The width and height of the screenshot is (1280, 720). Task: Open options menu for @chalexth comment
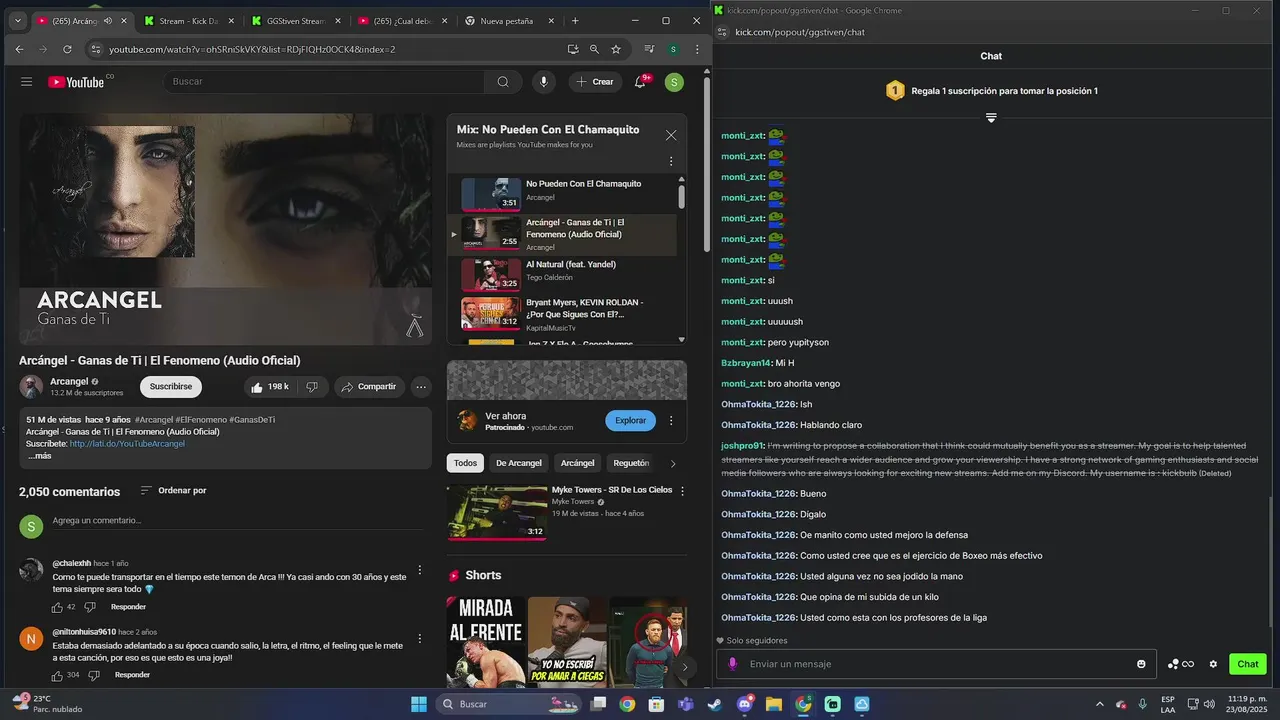click(x=420, y=570)
